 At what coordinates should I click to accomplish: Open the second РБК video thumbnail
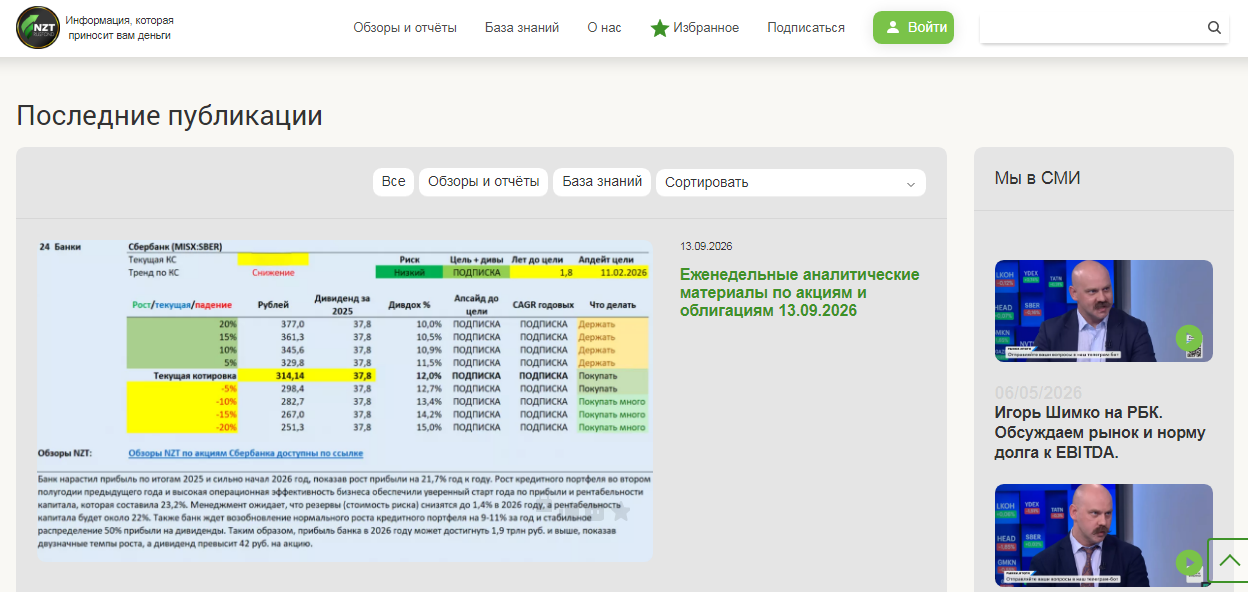1104,535
